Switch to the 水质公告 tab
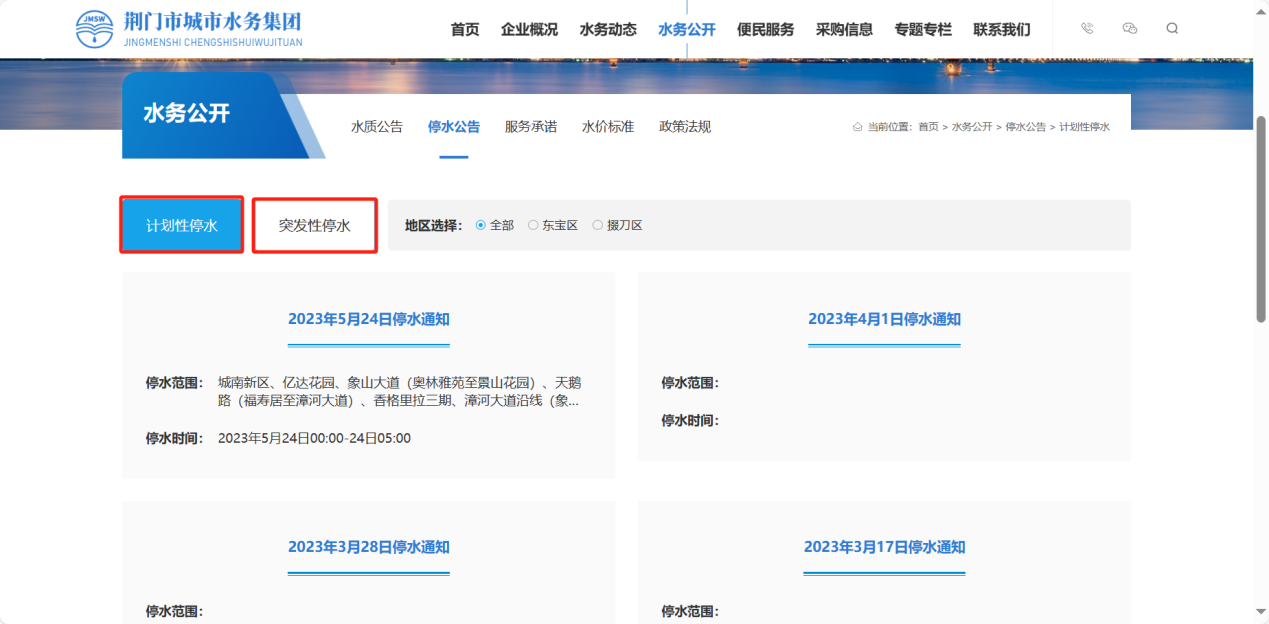 [377, 127]
